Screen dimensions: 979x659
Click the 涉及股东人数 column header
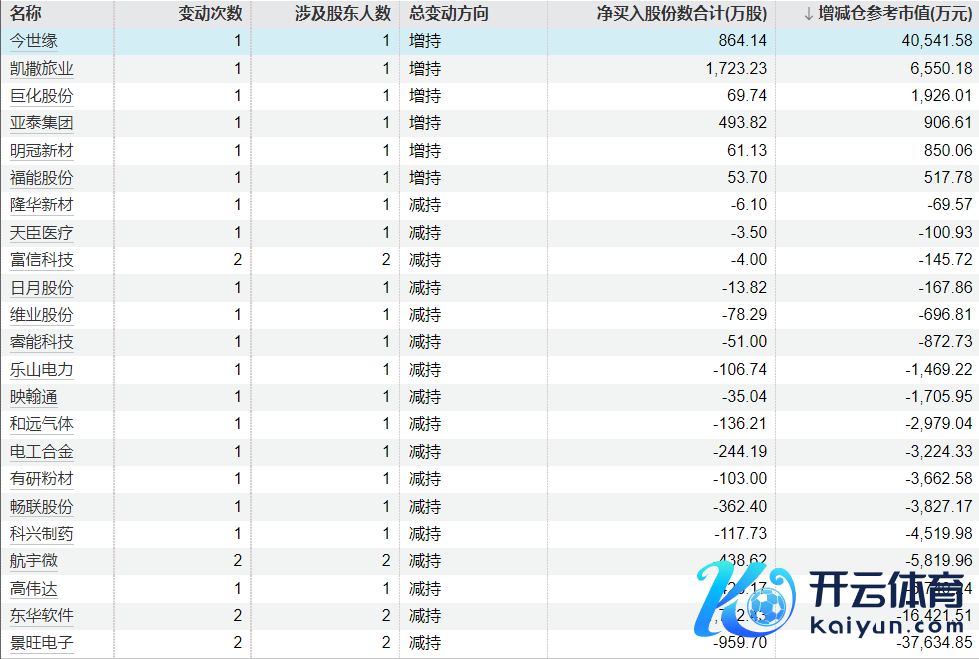343,14
